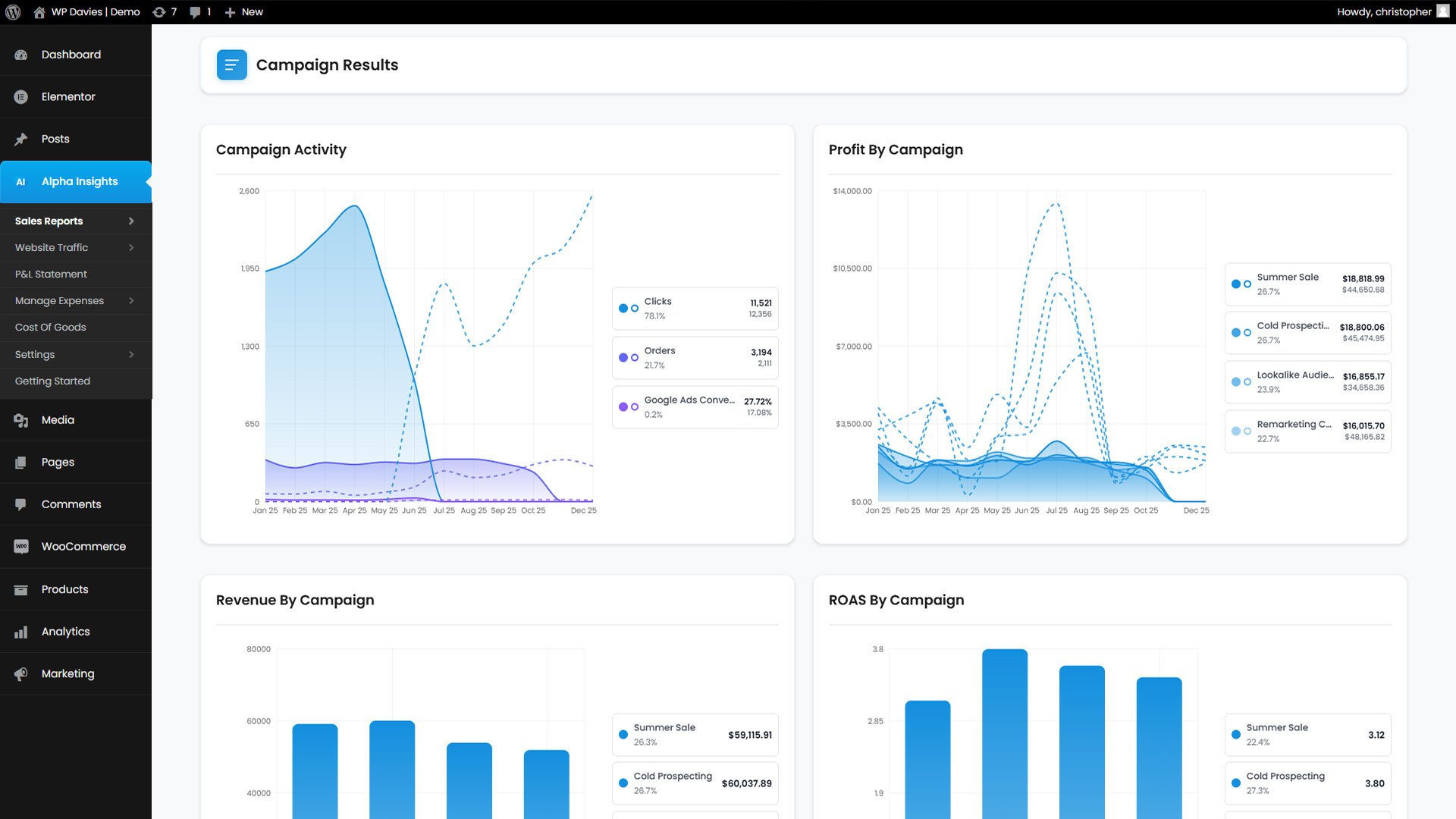The width and height of the screenshot is (1456, 819).
Task: Click the Campaign Results header icon
Action: pos(231,65)
